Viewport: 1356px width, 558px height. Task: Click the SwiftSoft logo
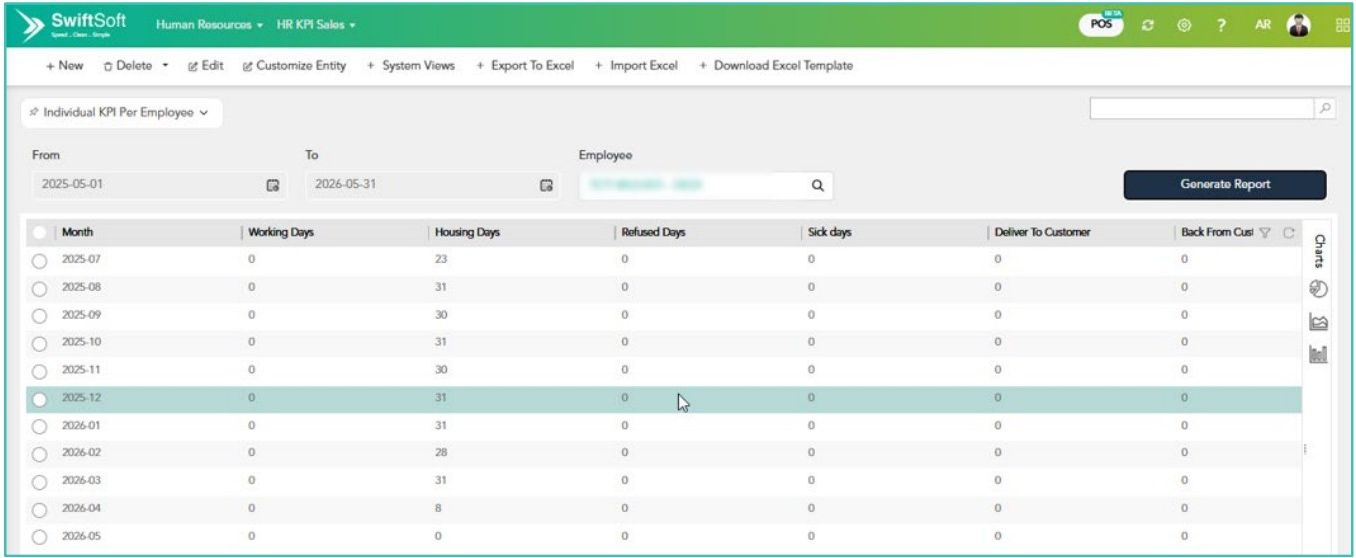[x=74, y=23]
